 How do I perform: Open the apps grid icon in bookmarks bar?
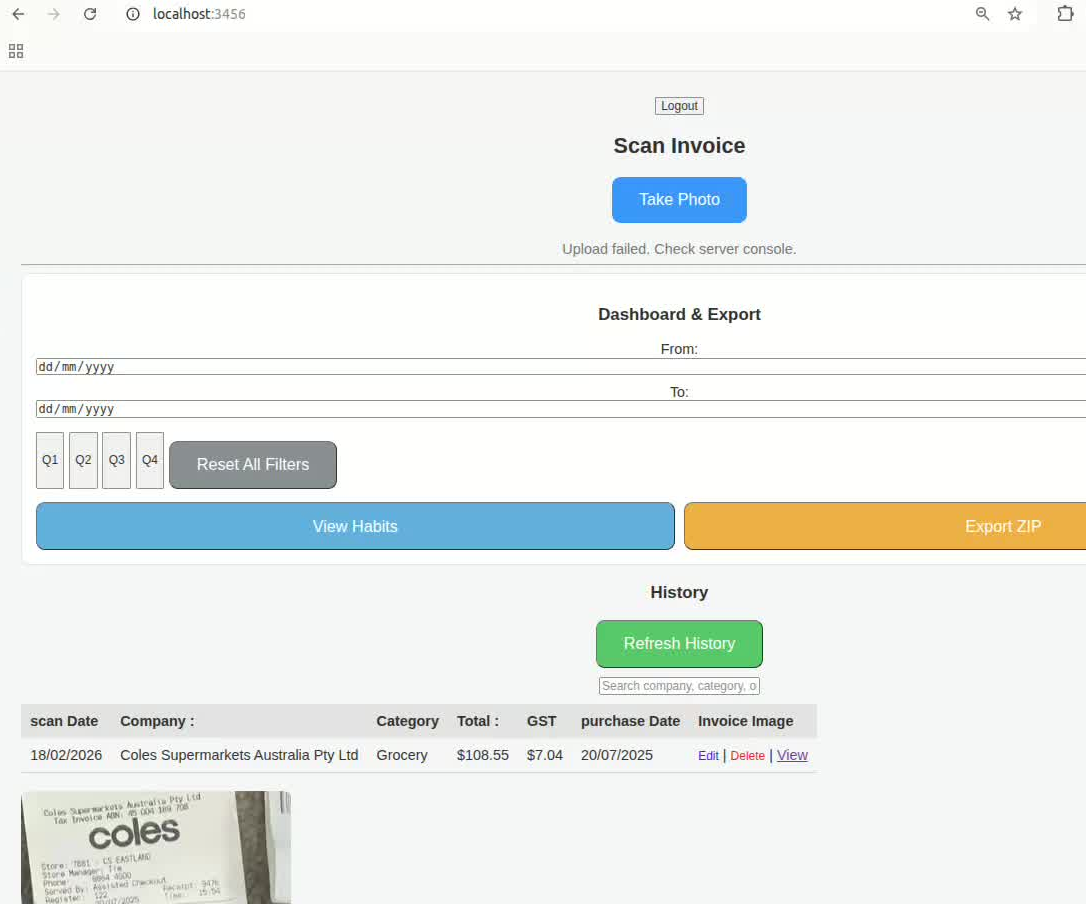(16, 51)
